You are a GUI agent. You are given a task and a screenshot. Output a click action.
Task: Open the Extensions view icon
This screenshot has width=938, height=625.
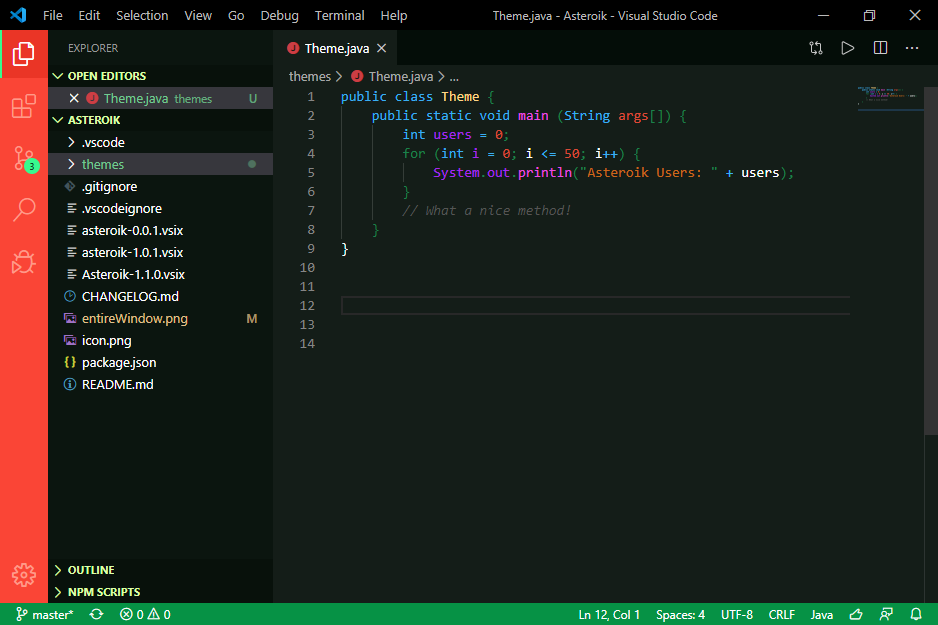pyautogui.click(x=24, y=106)
